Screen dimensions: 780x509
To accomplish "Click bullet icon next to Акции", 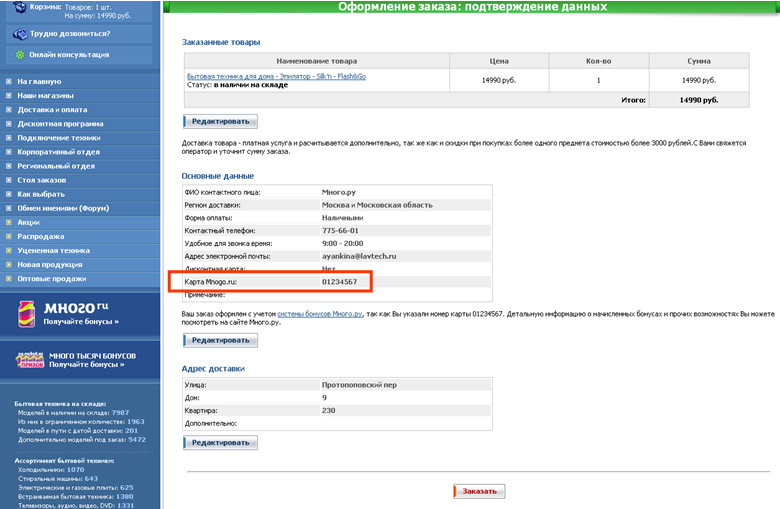I will pyautogui.click(x=8, y=222).
